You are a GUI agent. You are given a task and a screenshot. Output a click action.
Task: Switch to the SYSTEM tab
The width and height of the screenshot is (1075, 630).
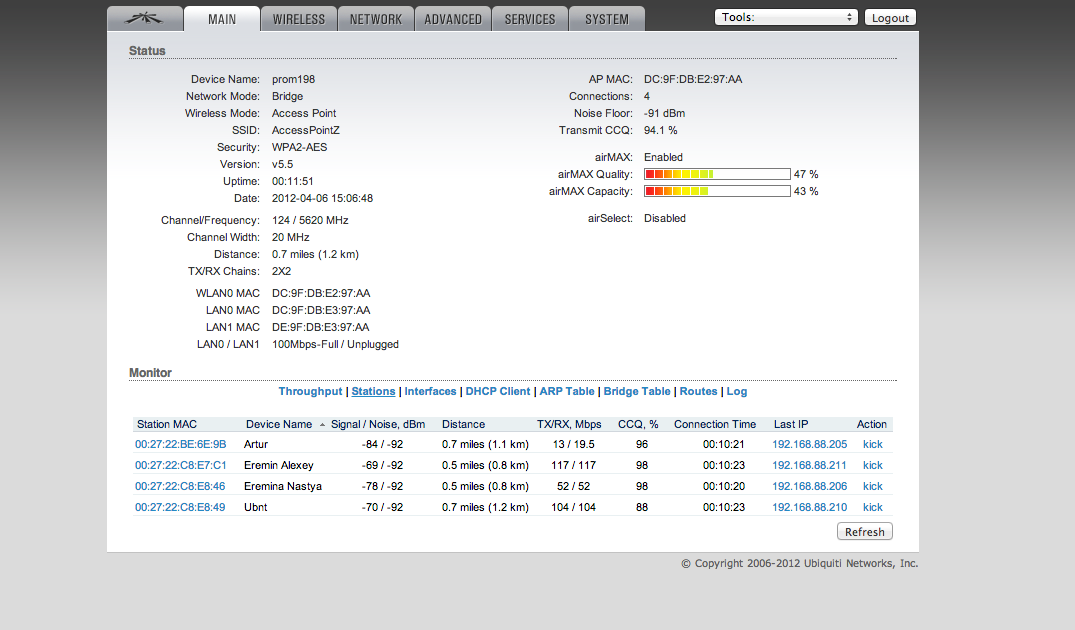tap(607, 19)
